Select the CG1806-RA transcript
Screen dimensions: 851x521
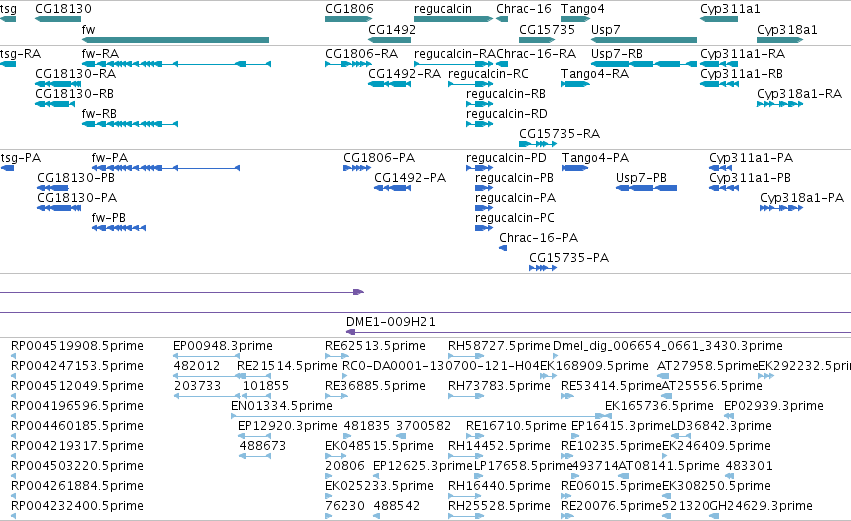pyautogui.click(x=348, y=64)
